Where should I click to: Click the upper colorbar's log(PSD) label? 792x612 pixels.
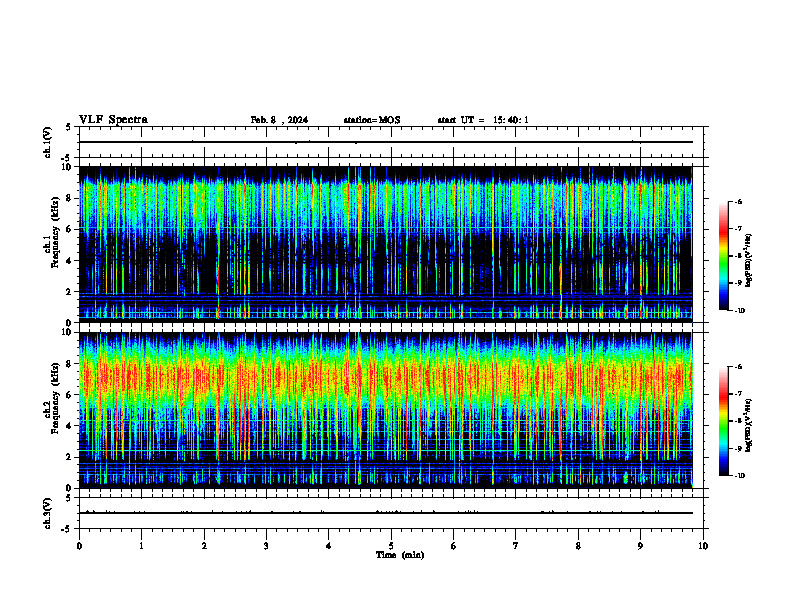click(x=748, y=260)
